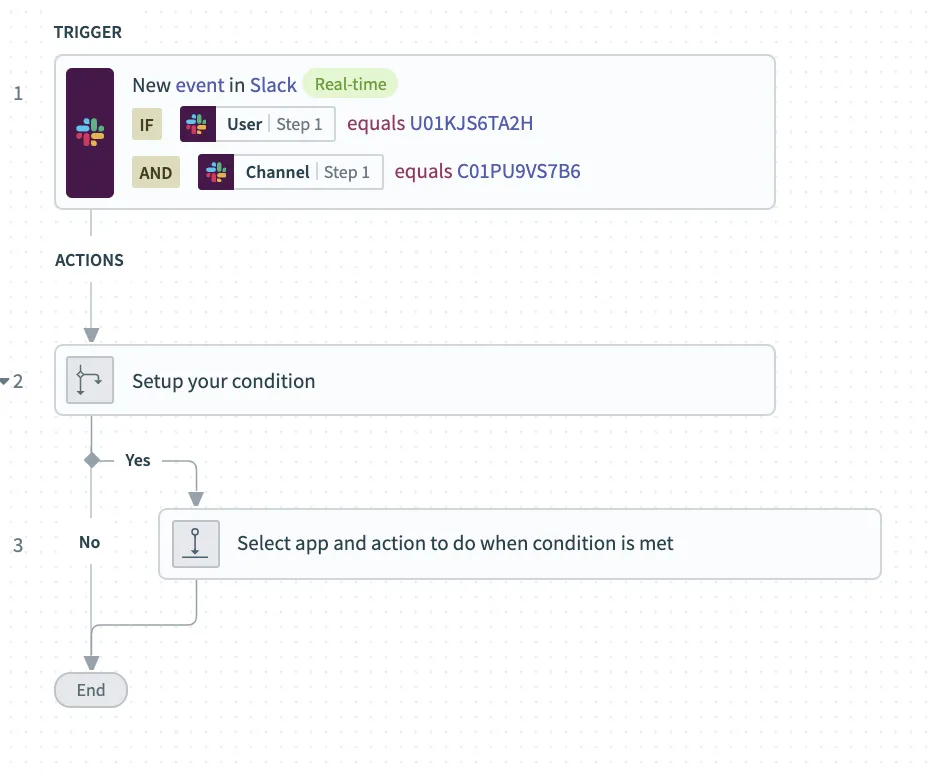Click the action placeholder icon in step 3
The image size is (932, 776).
point(195,544)
